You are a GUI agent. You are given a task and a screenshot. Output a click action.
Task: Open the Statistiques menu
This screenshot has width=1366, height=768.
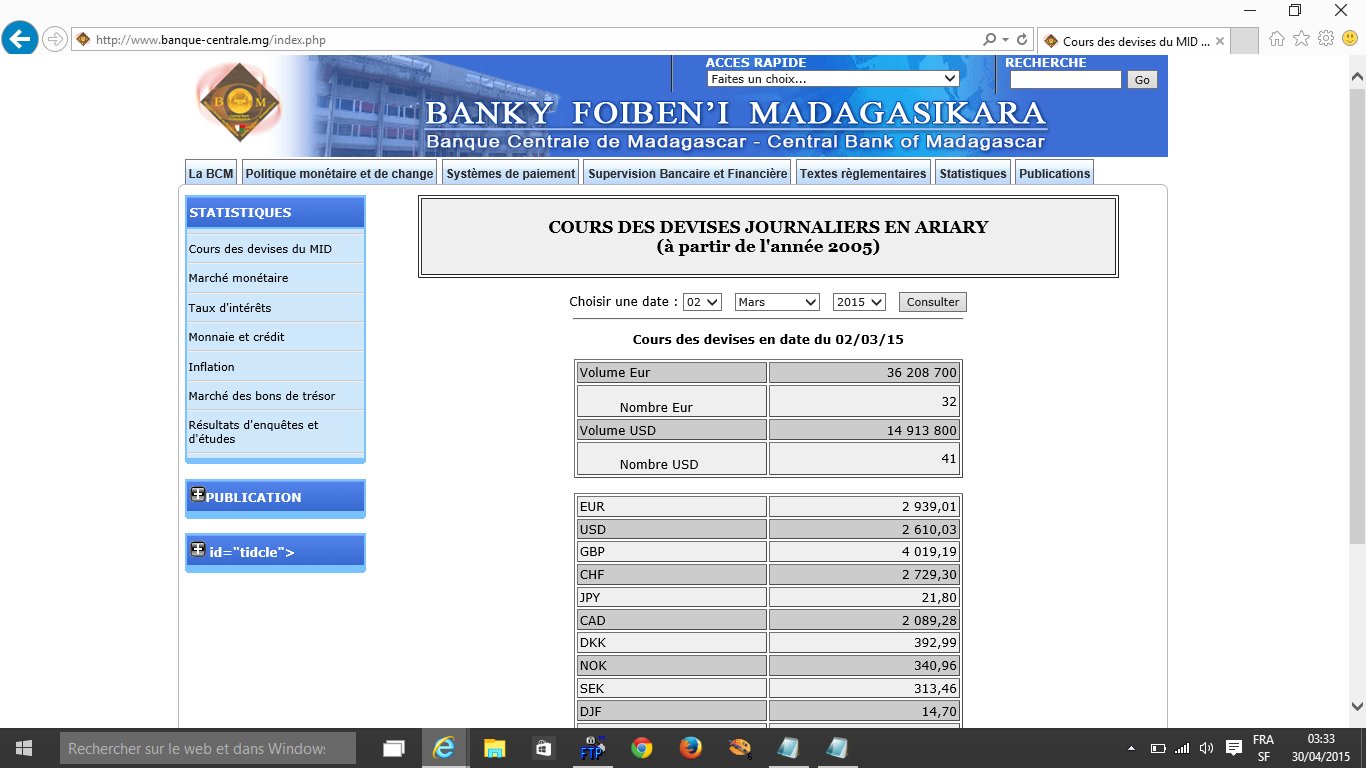(x=973, y=173)
